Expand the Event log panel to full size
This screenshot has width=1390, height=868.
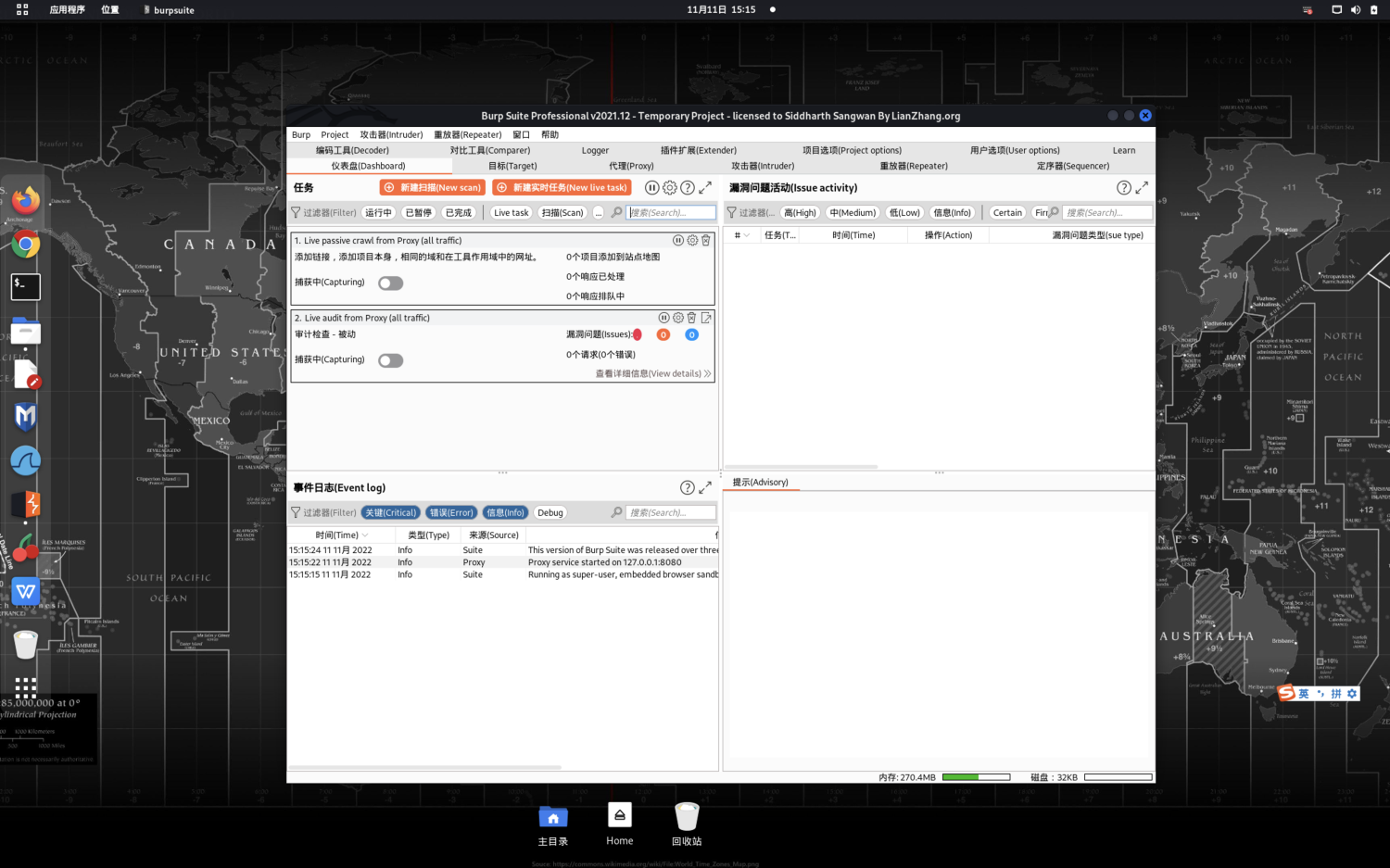[705, 487]
